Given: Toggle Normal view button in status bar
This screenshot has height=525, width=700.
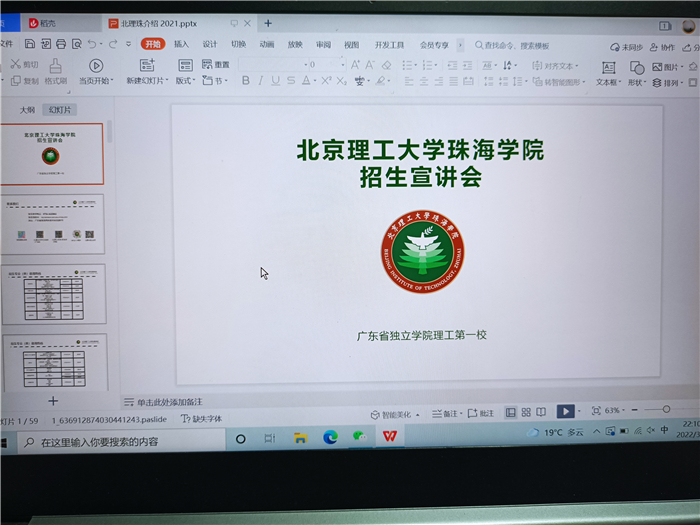Looking at the screenshot, I should tap(510, 412).
